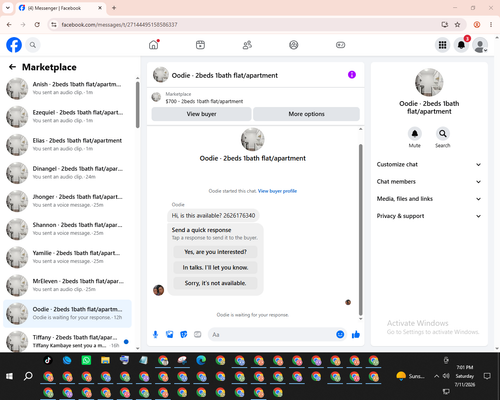This screenshot has width=500, height=400.
Task: Open volume control in system tray
Action: click(x=446, y=376)
